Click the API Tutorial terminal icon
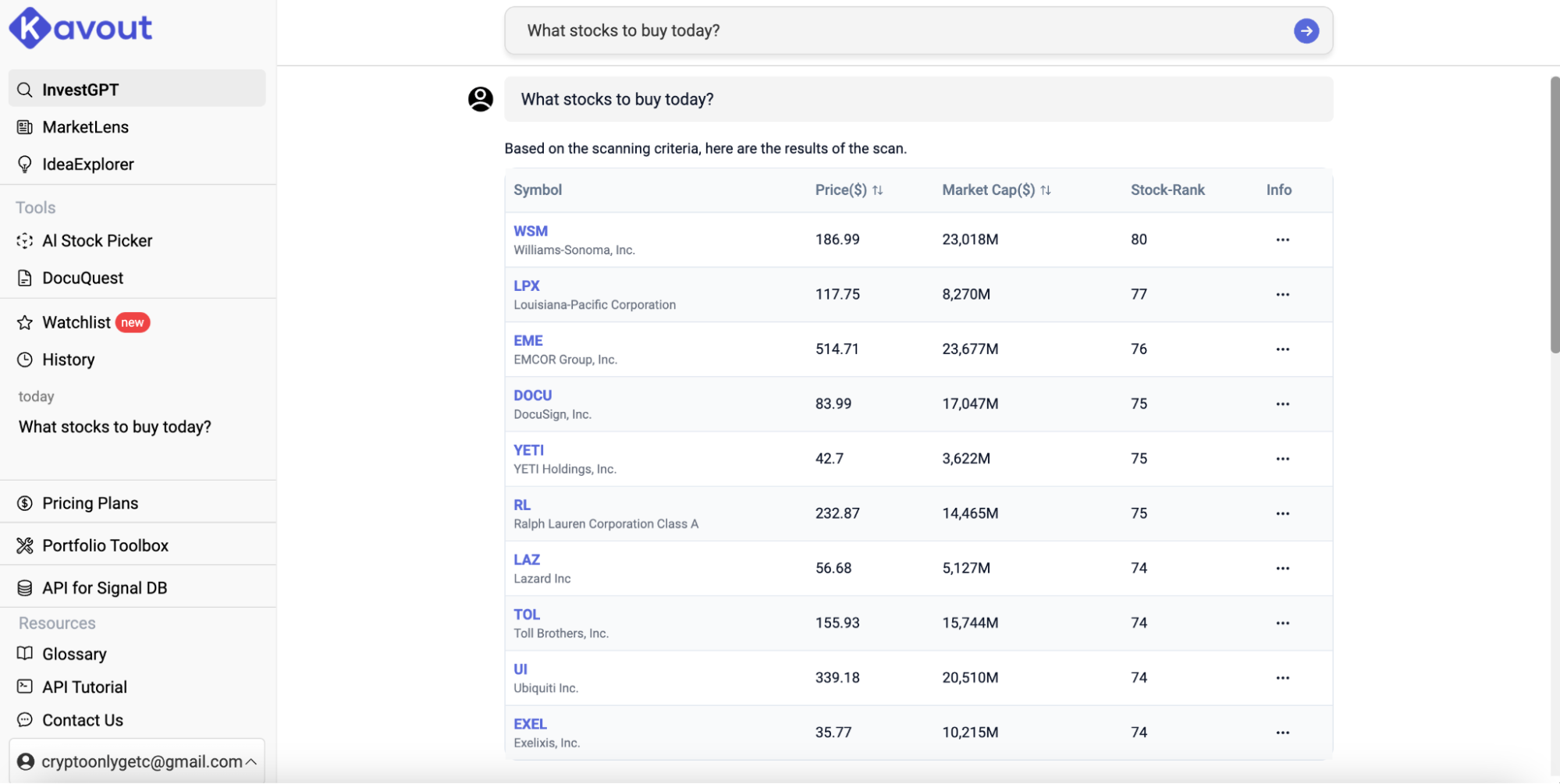 click(25, 686)
